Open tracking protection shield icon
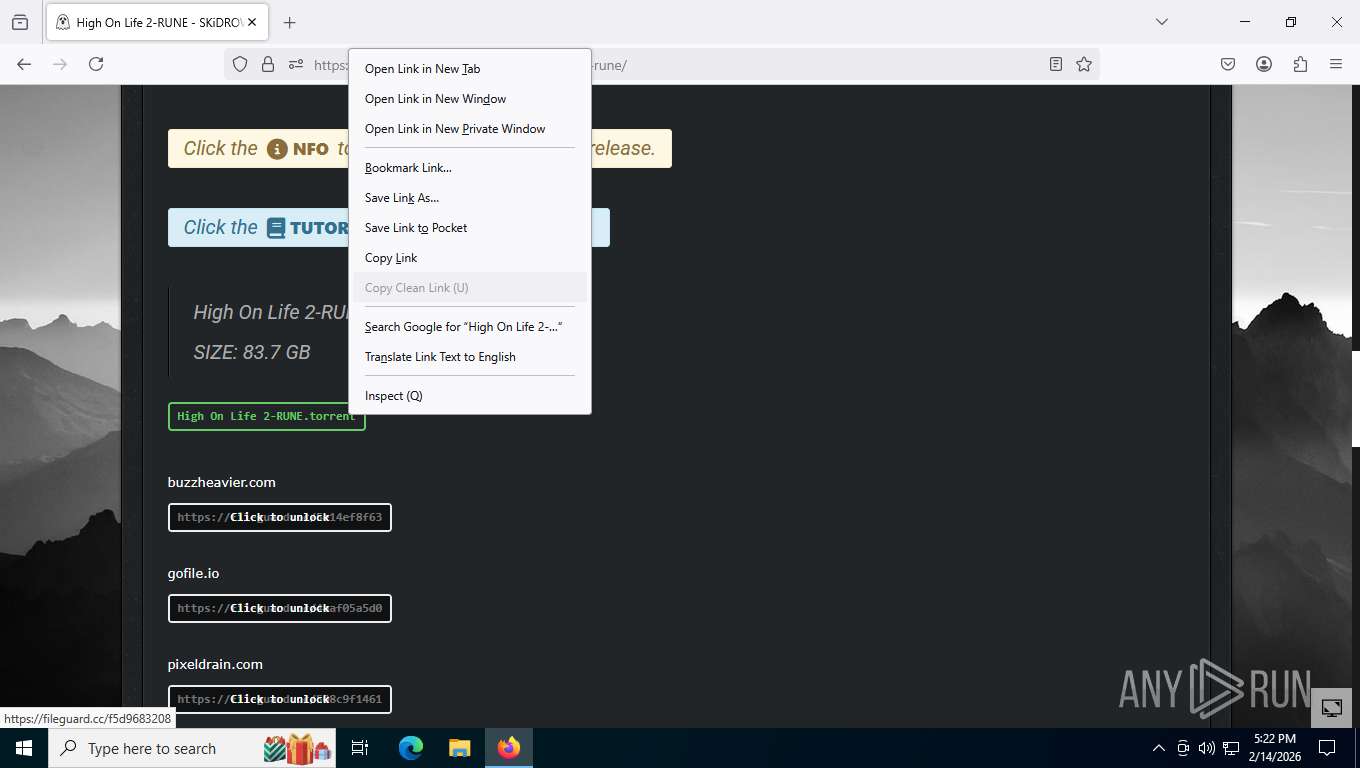Screen dimensions: 1360x768 pyautogui.click(x=240, y=64)
